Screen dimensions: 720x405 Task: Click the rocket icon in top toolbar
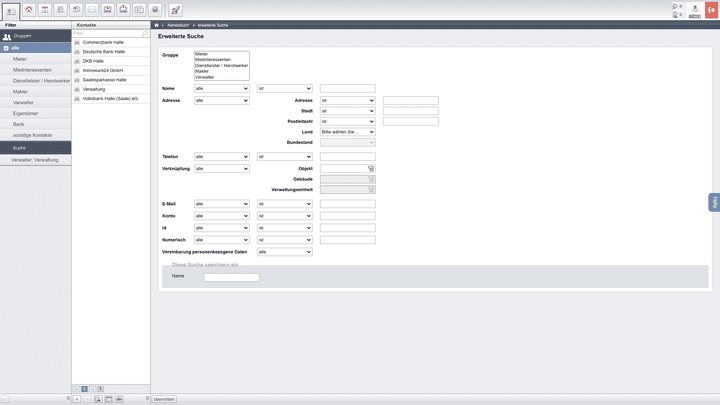coord(175,10)
